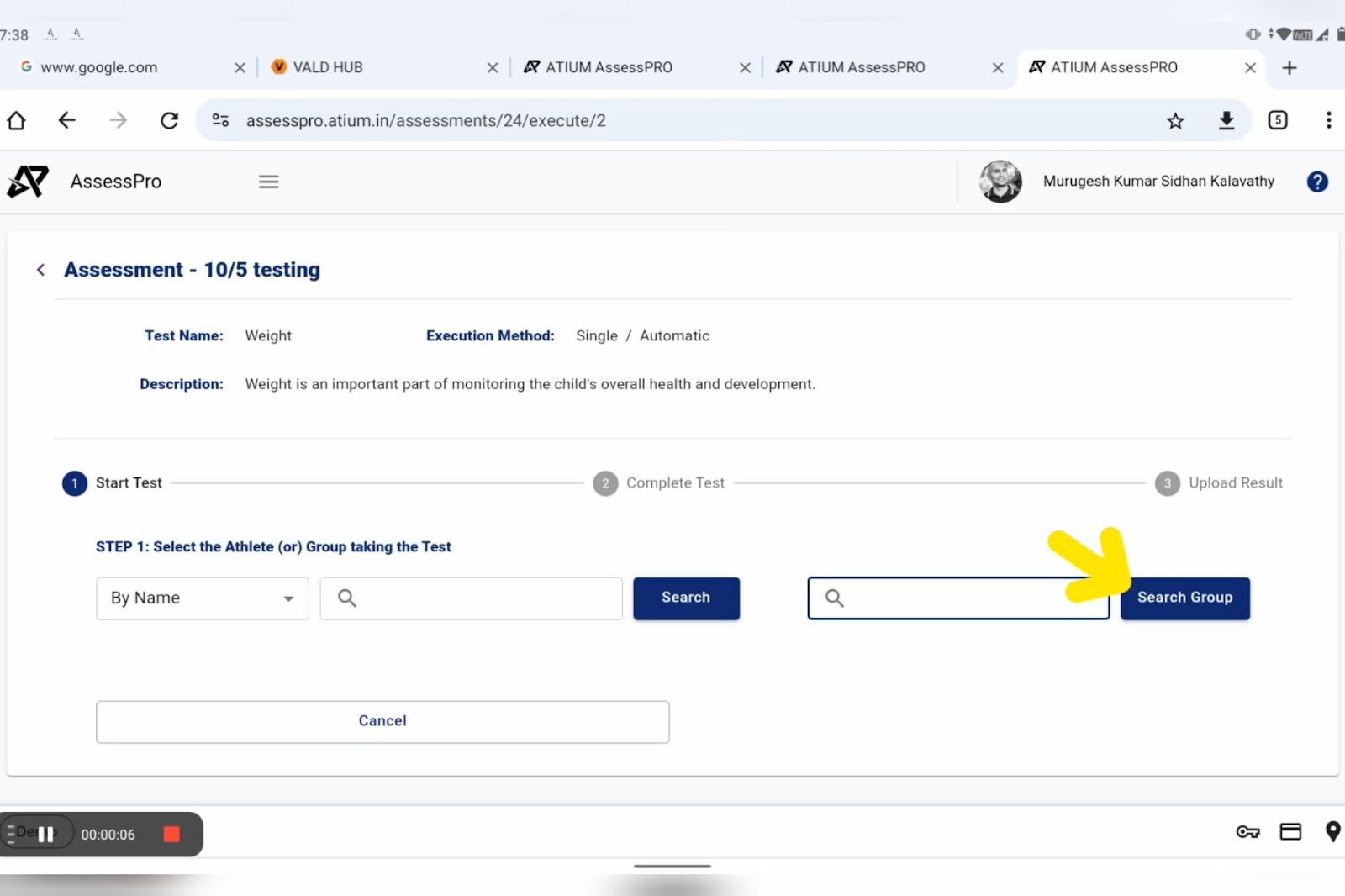Bookmark this page with the star icon

[1175, 121]
